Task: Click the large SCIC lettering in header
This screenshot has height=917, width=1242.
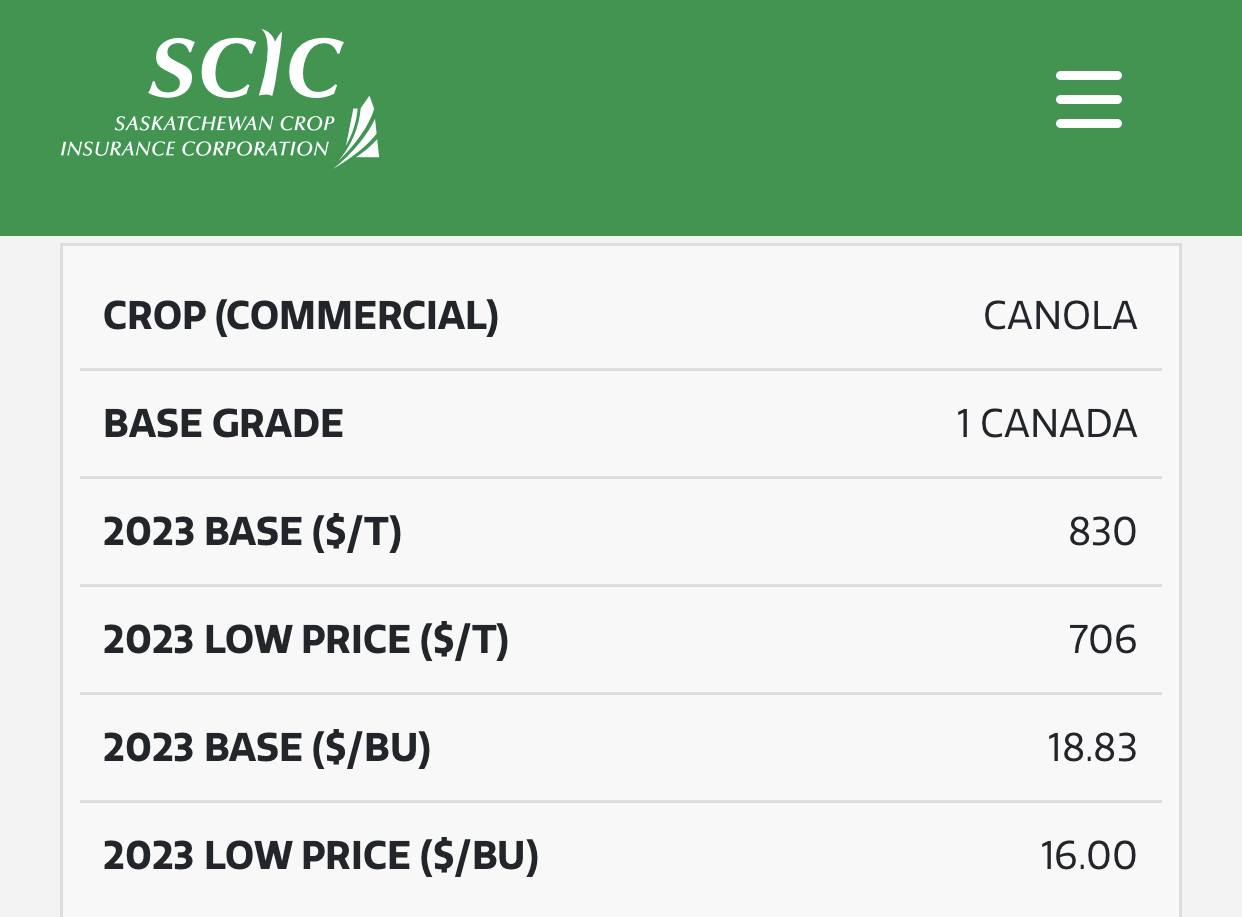Action: point(246,68)
